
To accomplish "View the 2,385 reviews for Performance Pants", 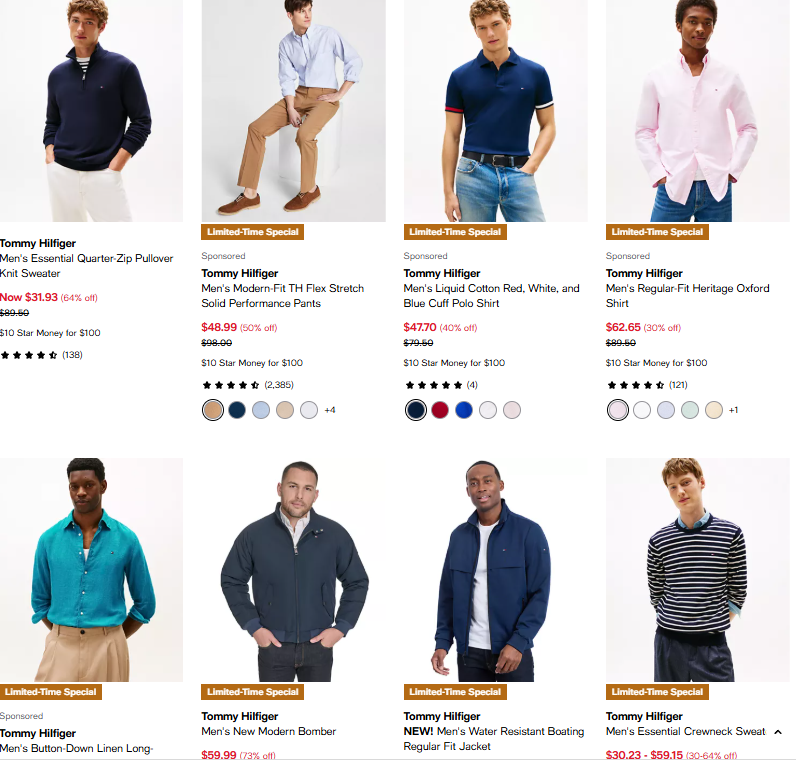I will 278,385.
